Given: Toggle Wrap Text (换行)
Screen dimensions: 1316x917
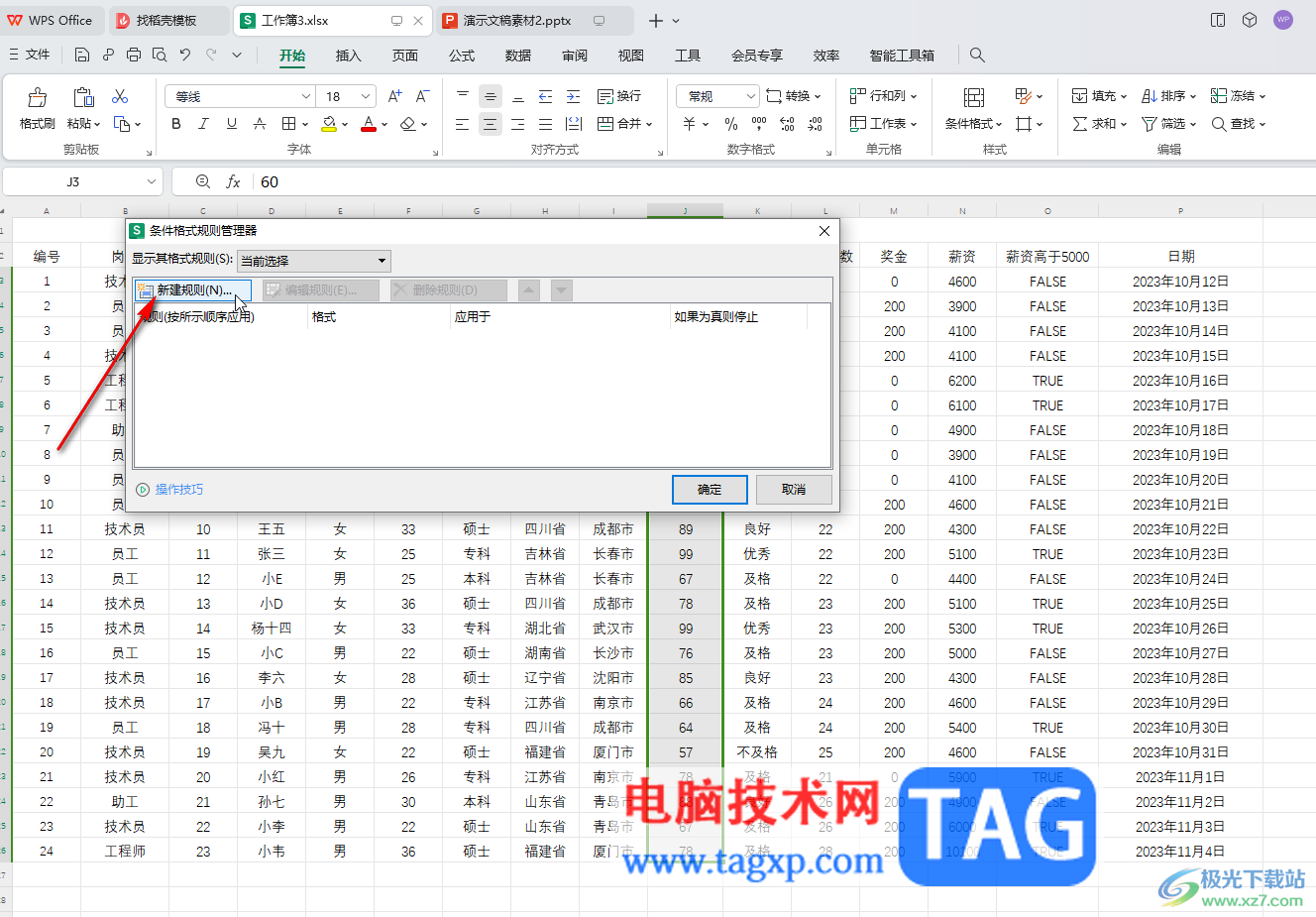Looking at the screenshot, I should (x=619, y=96).
